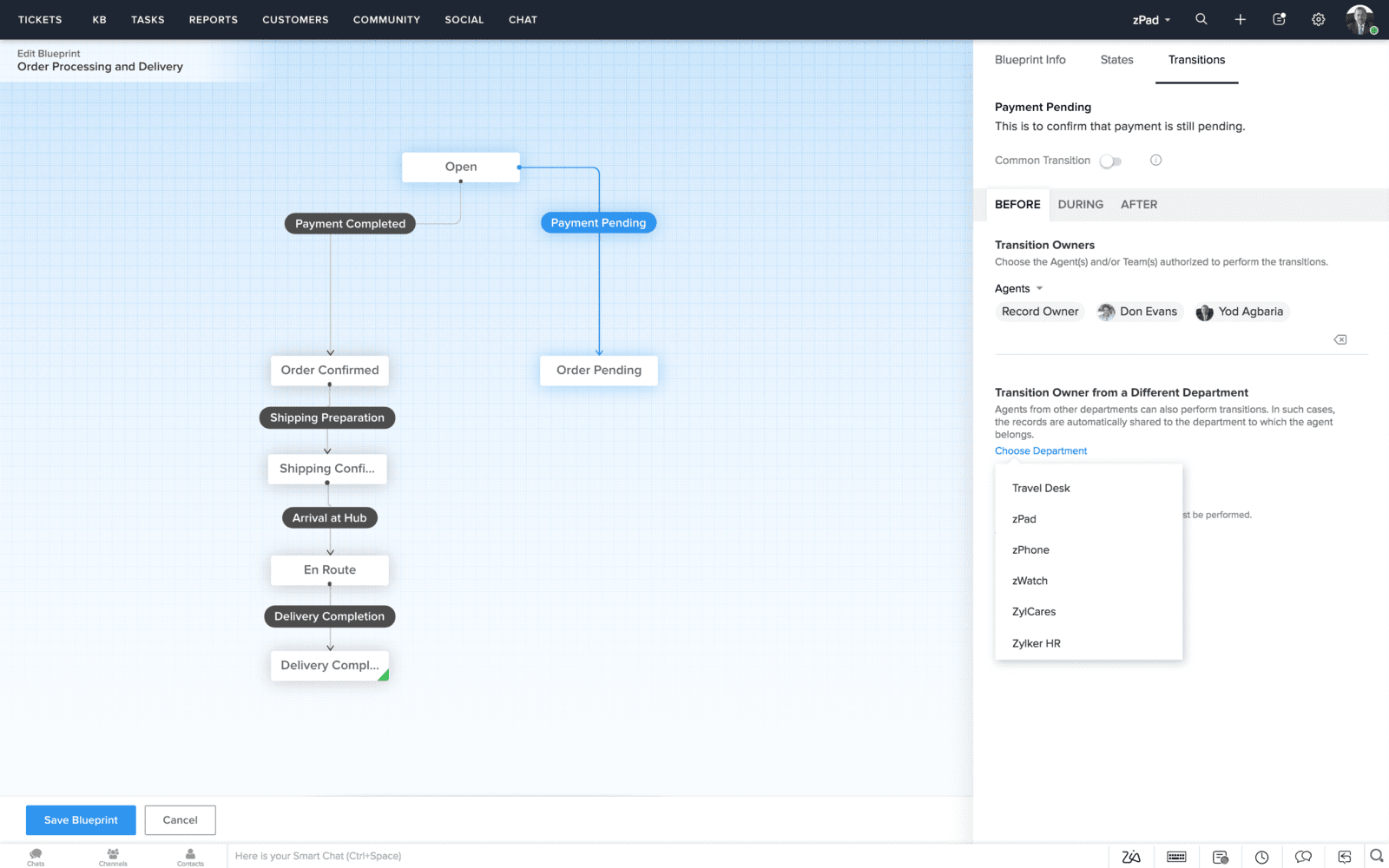Choose Zylker HR from department list

[1089, 643]
